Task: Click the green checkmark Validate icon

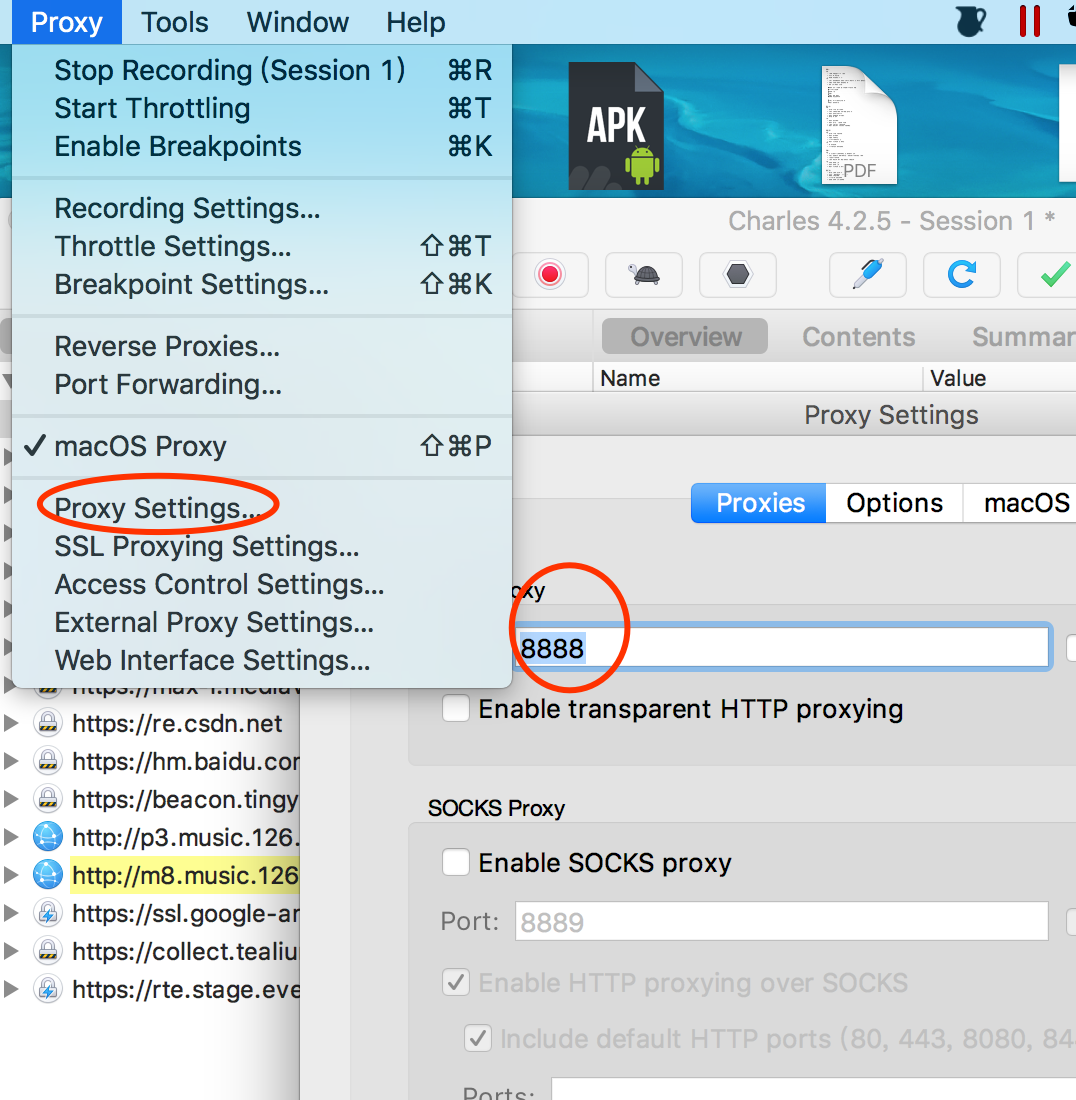Action: (x=1052, y=275)
